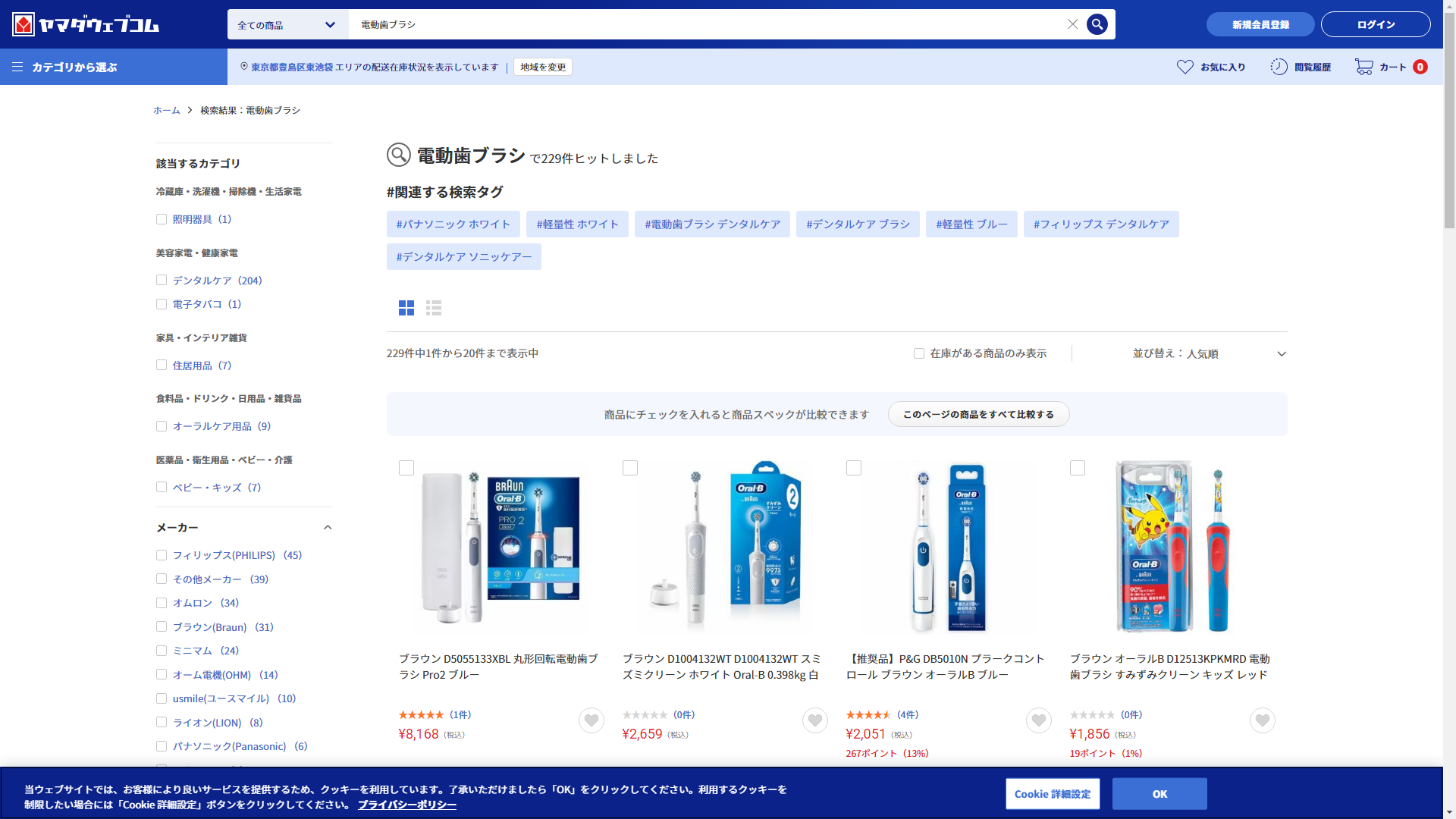1456x819 pixels.
Task: Click the blue search magnifier button
Action: 1097,24
